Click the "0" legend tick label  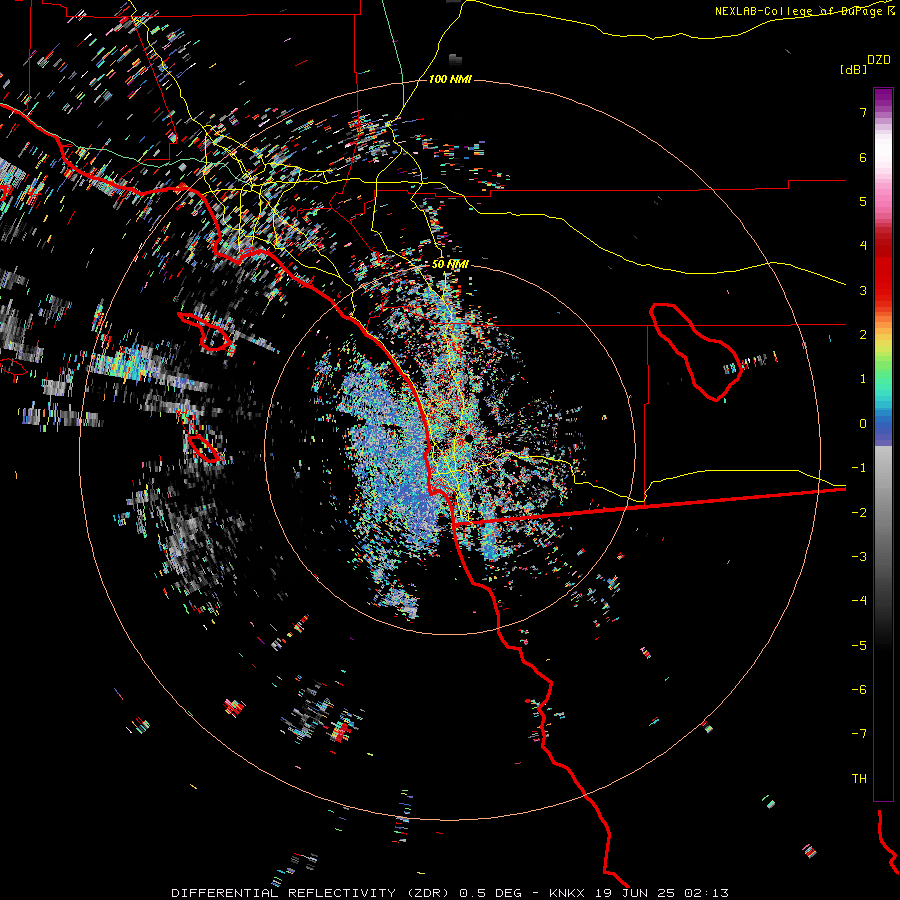[863, 424]
